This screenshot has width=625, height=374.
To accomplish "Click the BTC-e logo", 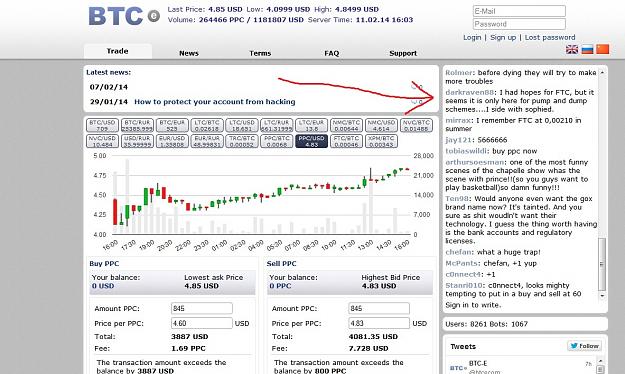I will (x=124, y=16).
